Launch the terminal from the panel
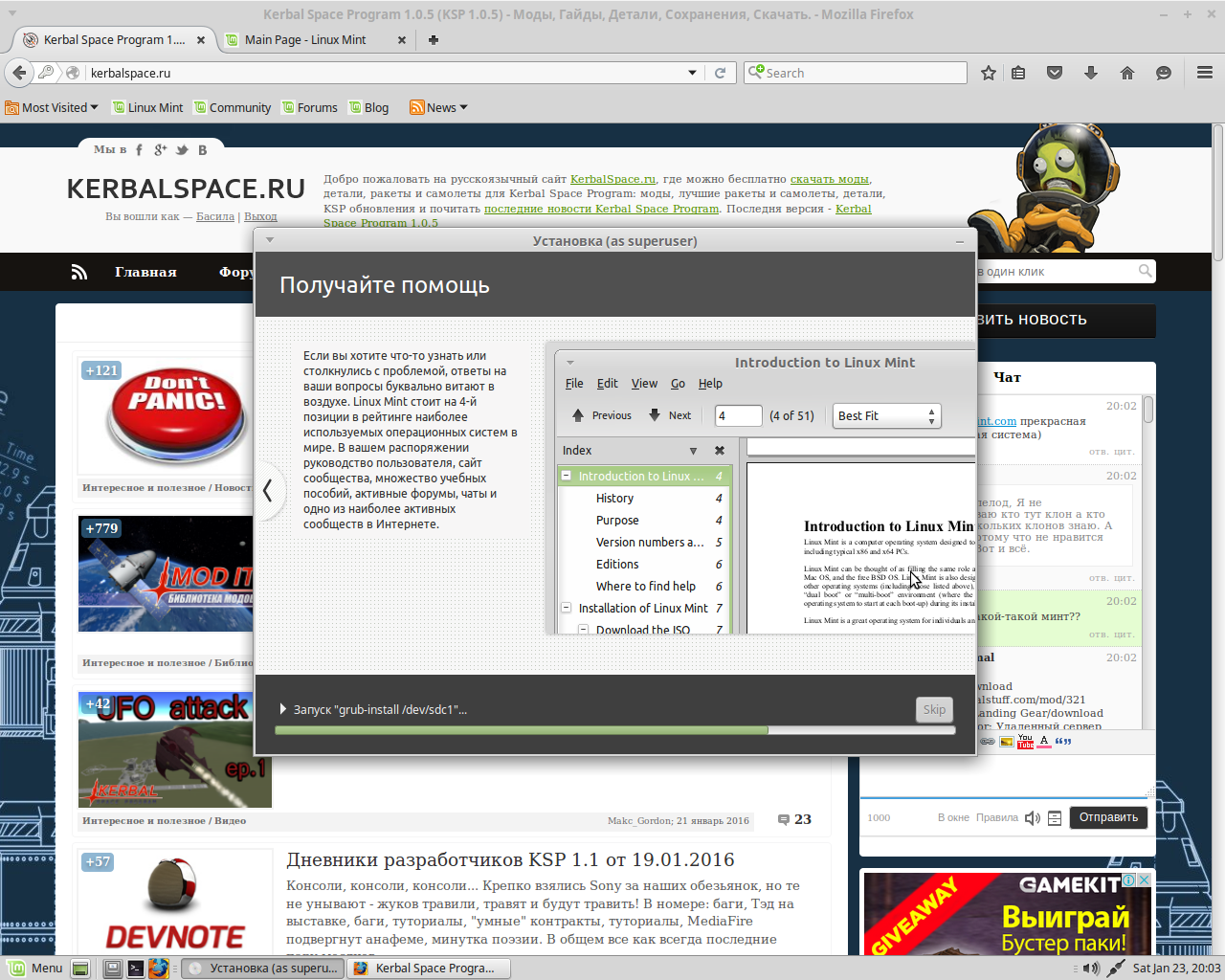The height and width of the screenshot is (980, 1225). pyautogui.click(x=136, y=969)
